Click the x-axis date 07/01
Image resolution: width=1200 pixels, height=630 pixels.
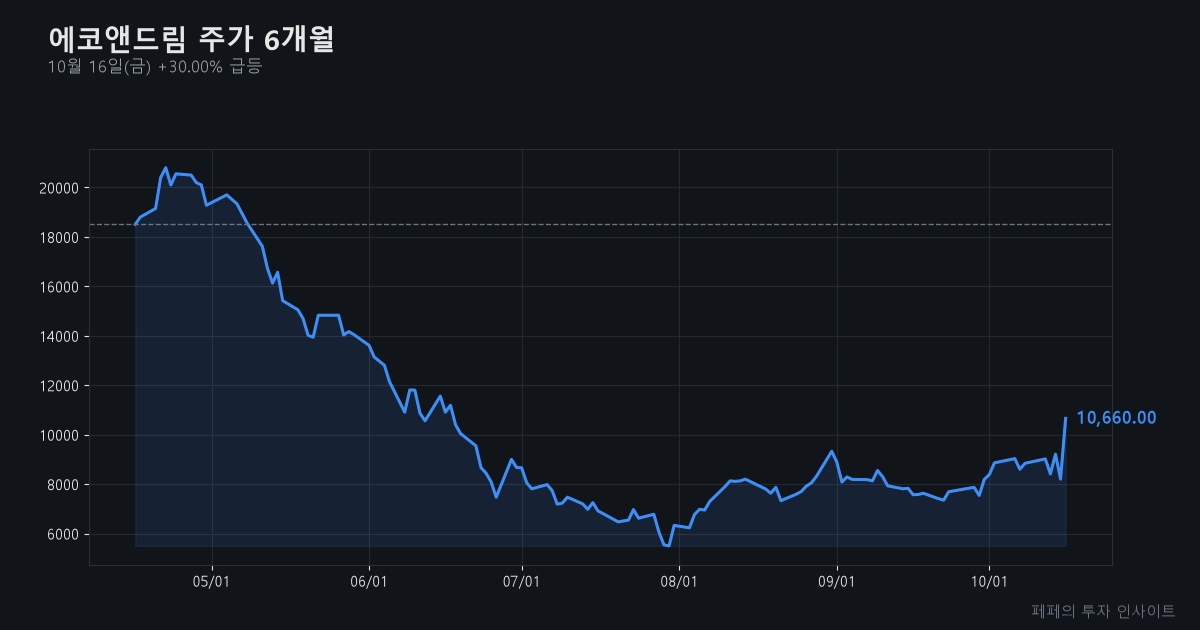point(522,582)
